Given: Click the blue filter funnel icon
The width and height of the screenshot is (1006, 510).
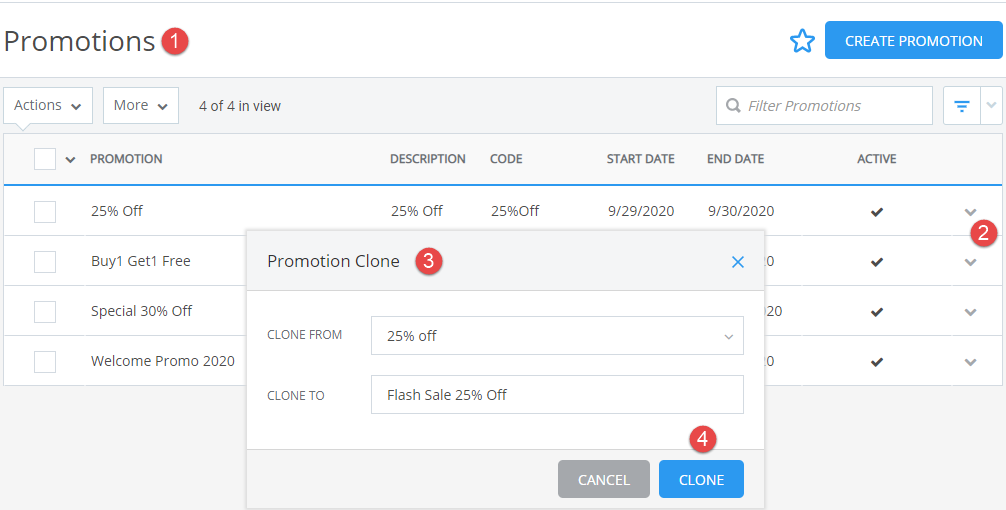Looking at the screenshot, I should pos(962,106).
